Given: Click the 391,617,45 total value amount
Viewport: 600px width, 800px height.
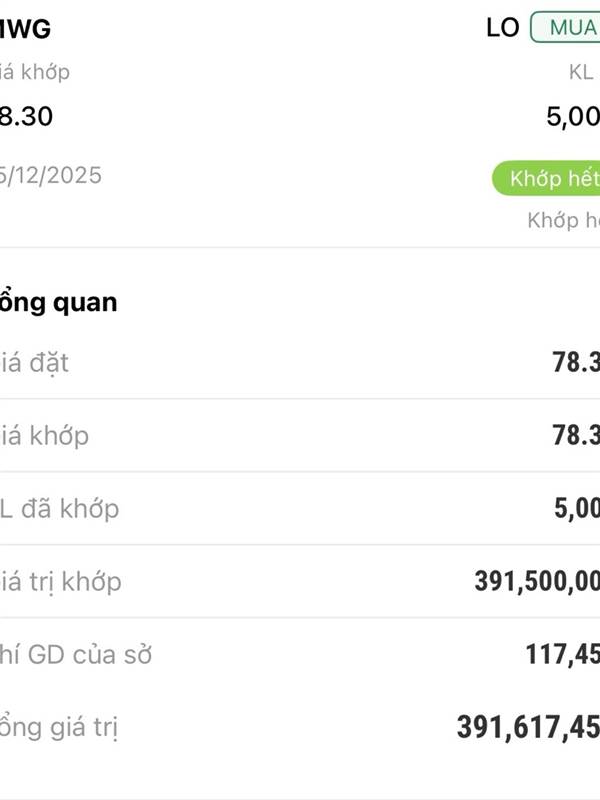Looking at the screenshot, I should [528, 728].
